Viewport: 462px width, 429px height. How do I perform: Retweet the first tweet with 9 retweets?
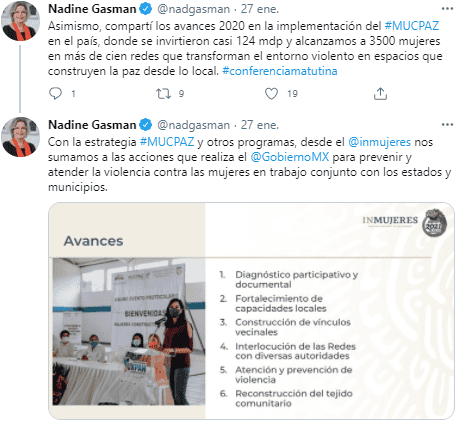click(164, 94)
